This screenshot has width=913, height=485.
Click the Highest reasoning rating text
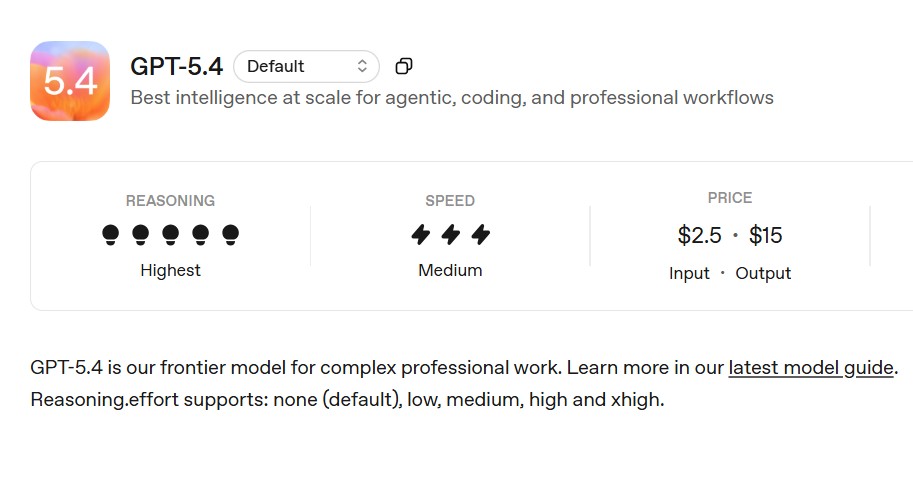pyautogui.click(x=170, y=270)
